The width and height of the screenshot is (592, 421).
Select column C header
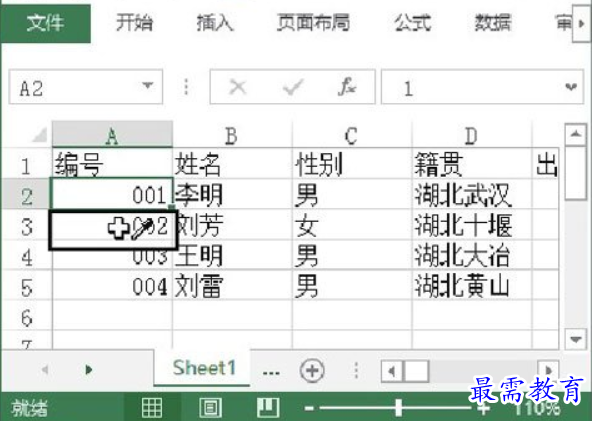(352, 135)
